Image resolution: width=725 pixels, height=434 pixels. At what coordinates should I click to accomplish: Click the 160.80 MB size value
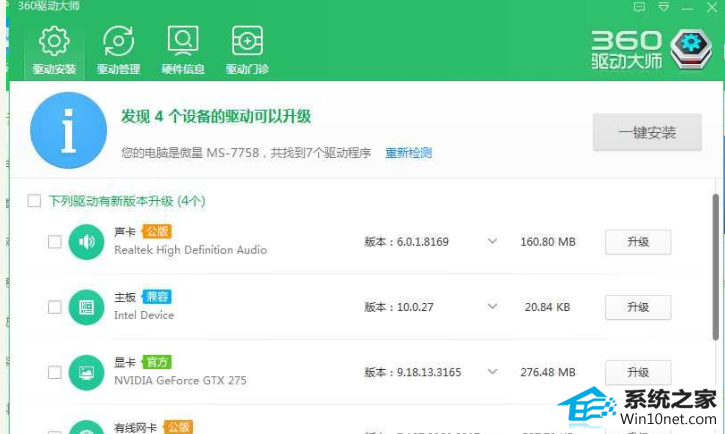(548, 242)
